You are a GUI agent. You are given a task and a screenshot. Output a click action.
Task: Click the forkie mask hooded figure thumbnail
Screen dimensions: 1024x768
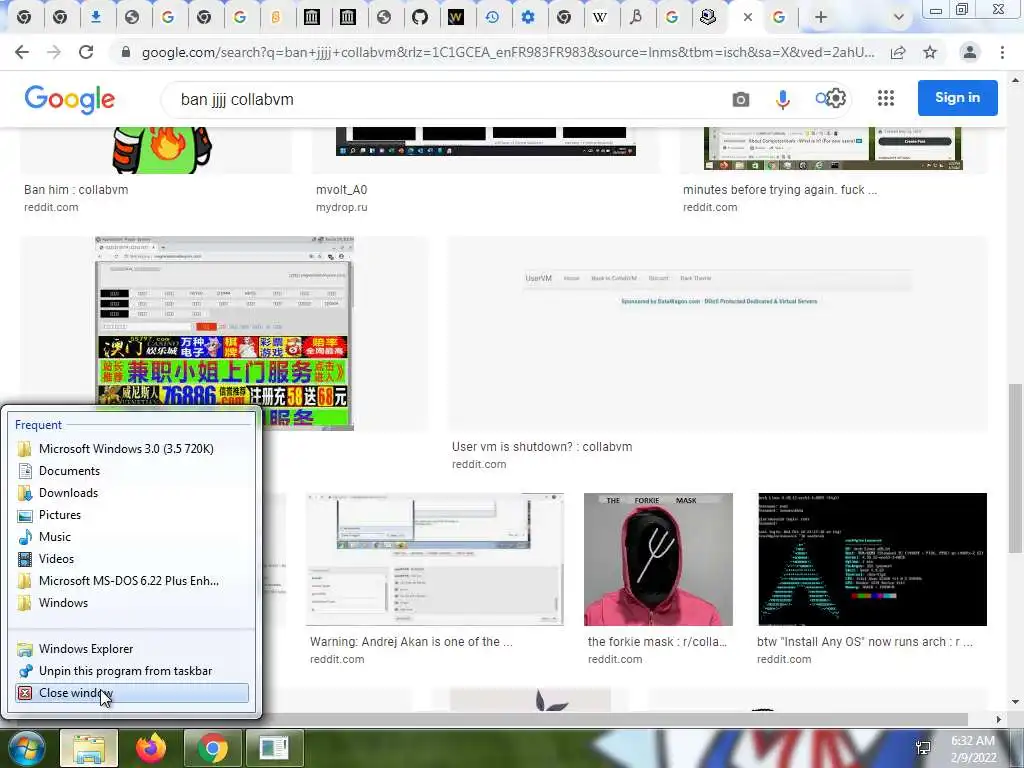658,559
